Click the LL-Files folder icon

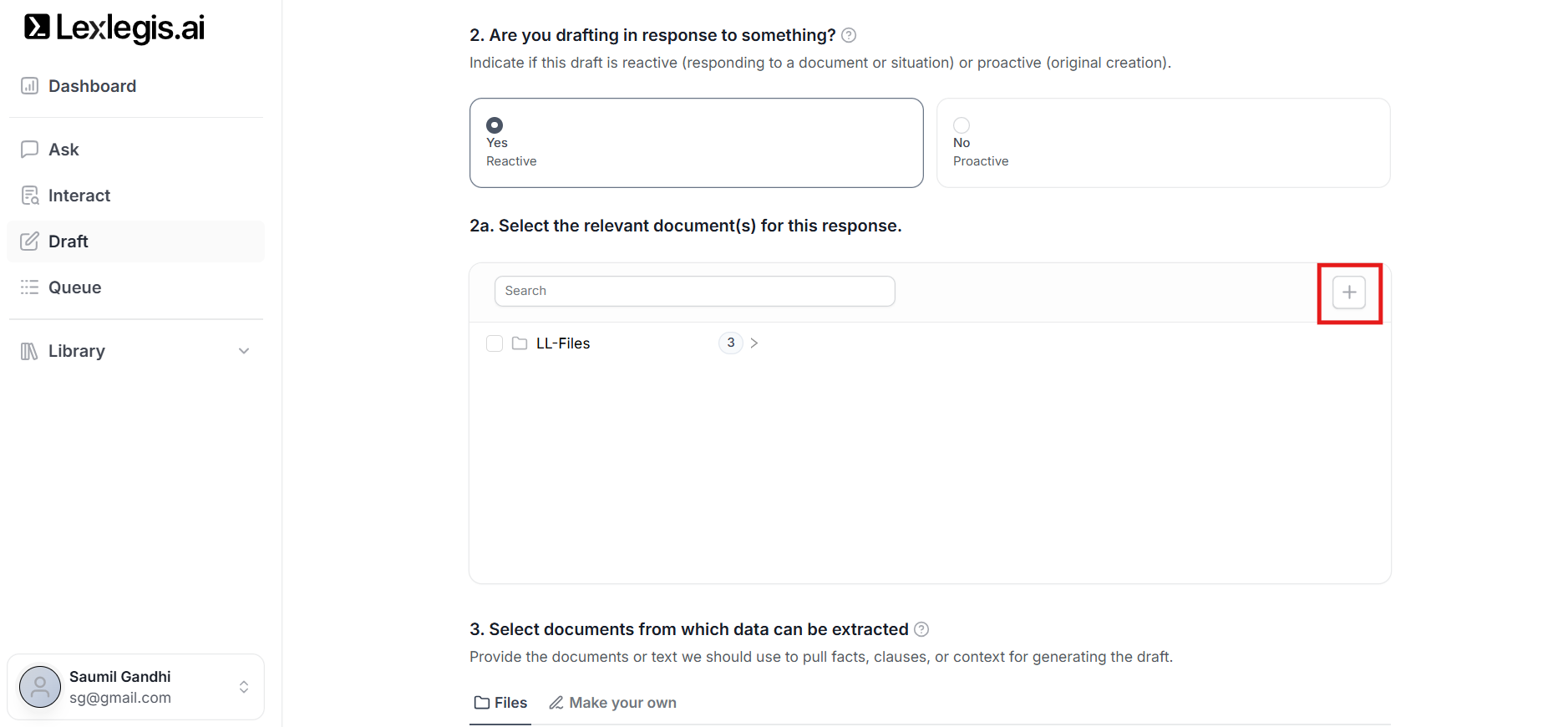(520, 343)
